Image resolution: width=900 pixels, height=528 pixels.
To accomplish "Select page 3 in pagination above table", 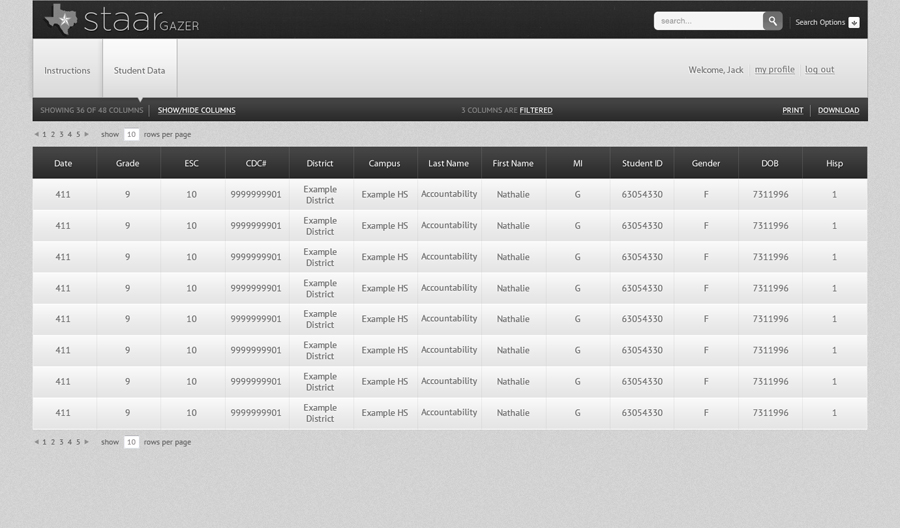I will coord(61,134).
